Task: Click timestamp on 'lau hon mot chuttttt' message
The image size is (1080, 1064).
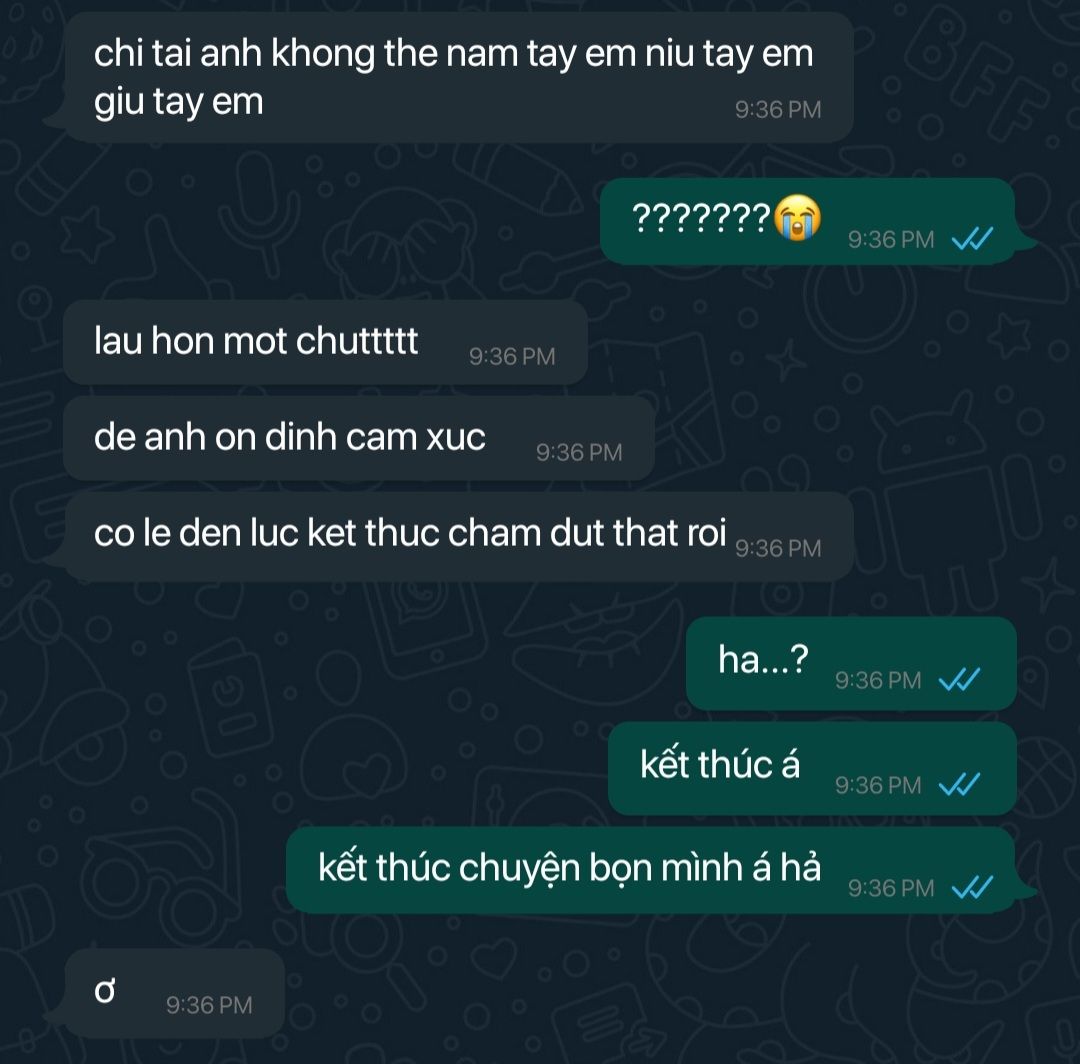Action: coord(512,356)
